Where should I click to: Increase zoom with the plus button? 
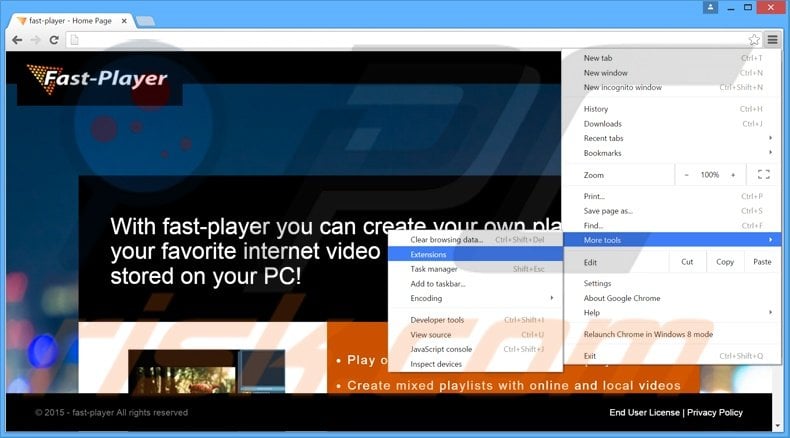[x=733, y=175]
